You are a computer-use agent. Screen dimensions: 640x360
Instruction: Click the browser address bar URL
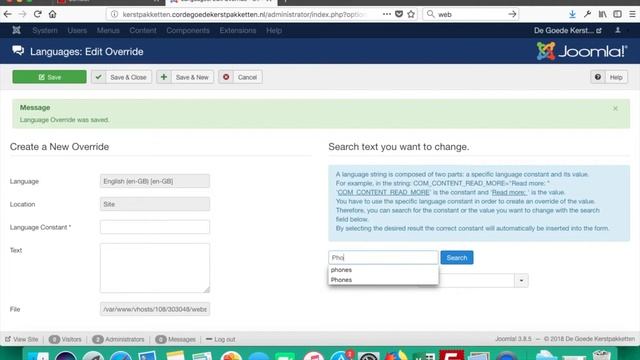click(244, 14)
